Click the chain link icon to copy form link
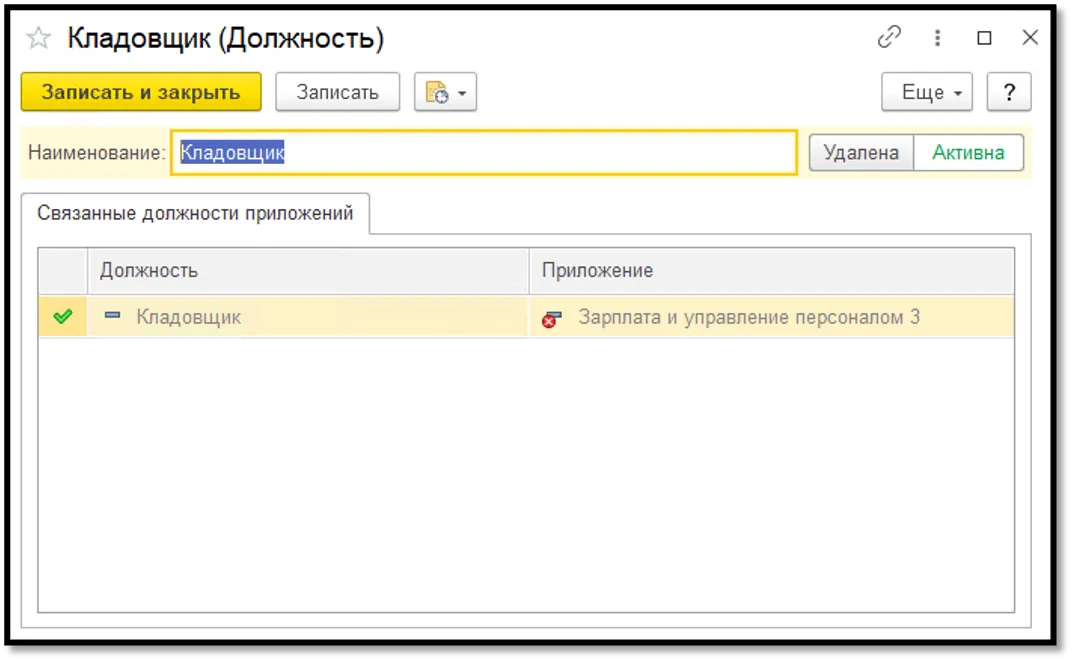Screen dimensions: 1072x660 click(x=889, y=36)
